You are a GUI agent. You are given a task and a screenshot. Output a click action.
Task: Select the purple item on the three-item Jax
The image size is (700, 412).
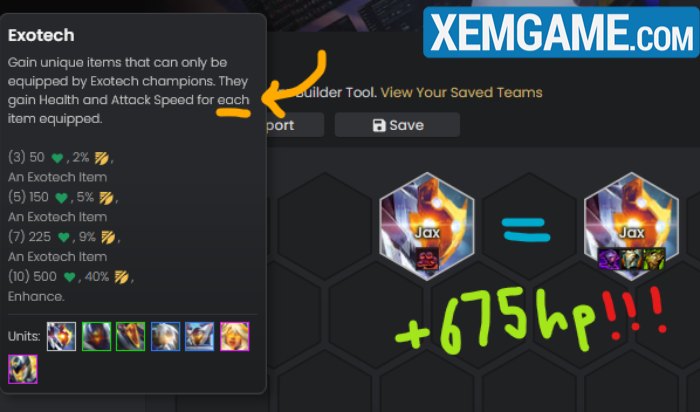coord(609,259)
